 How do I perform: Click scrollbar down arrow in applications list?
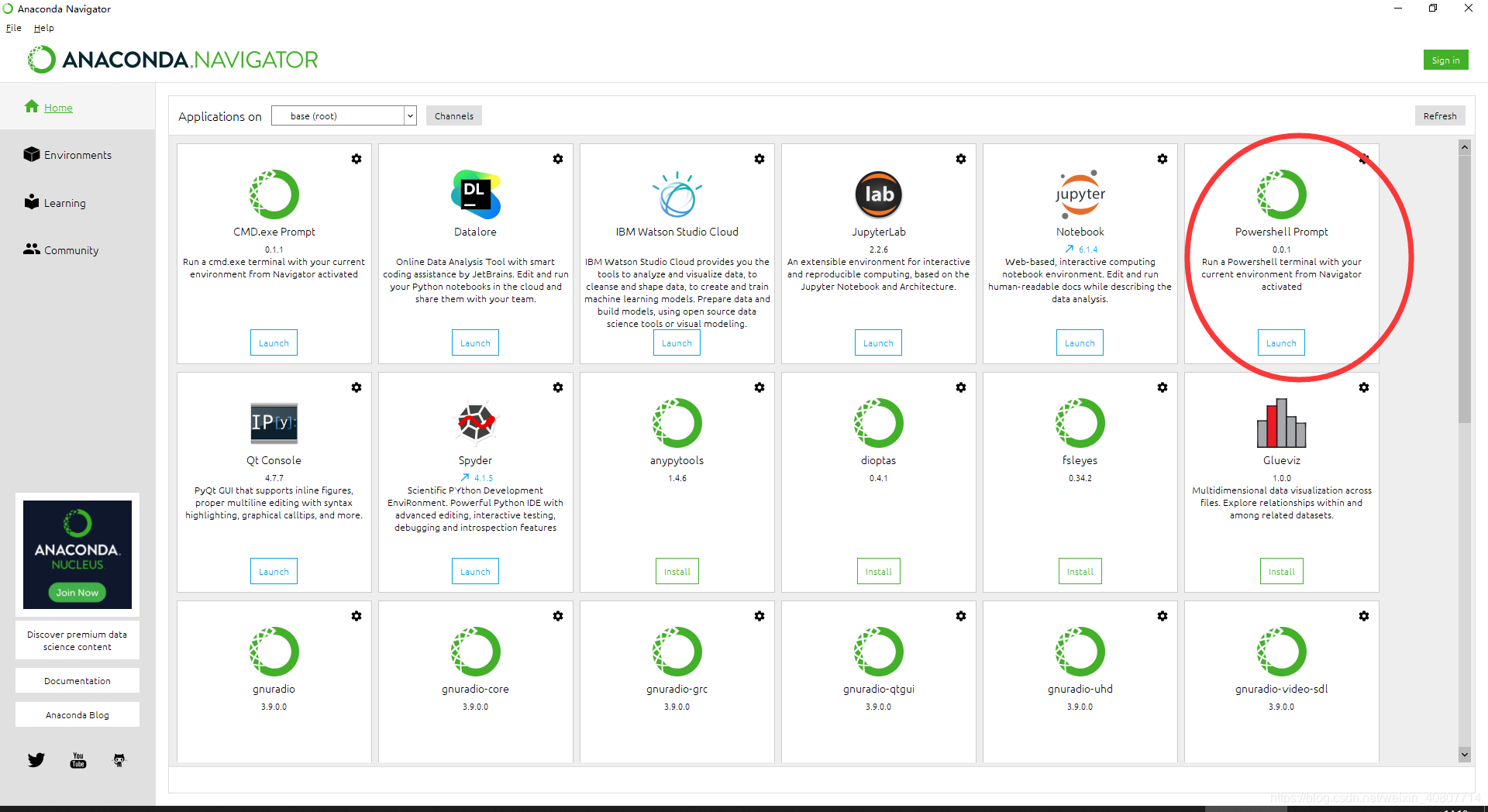(1465, 754)
